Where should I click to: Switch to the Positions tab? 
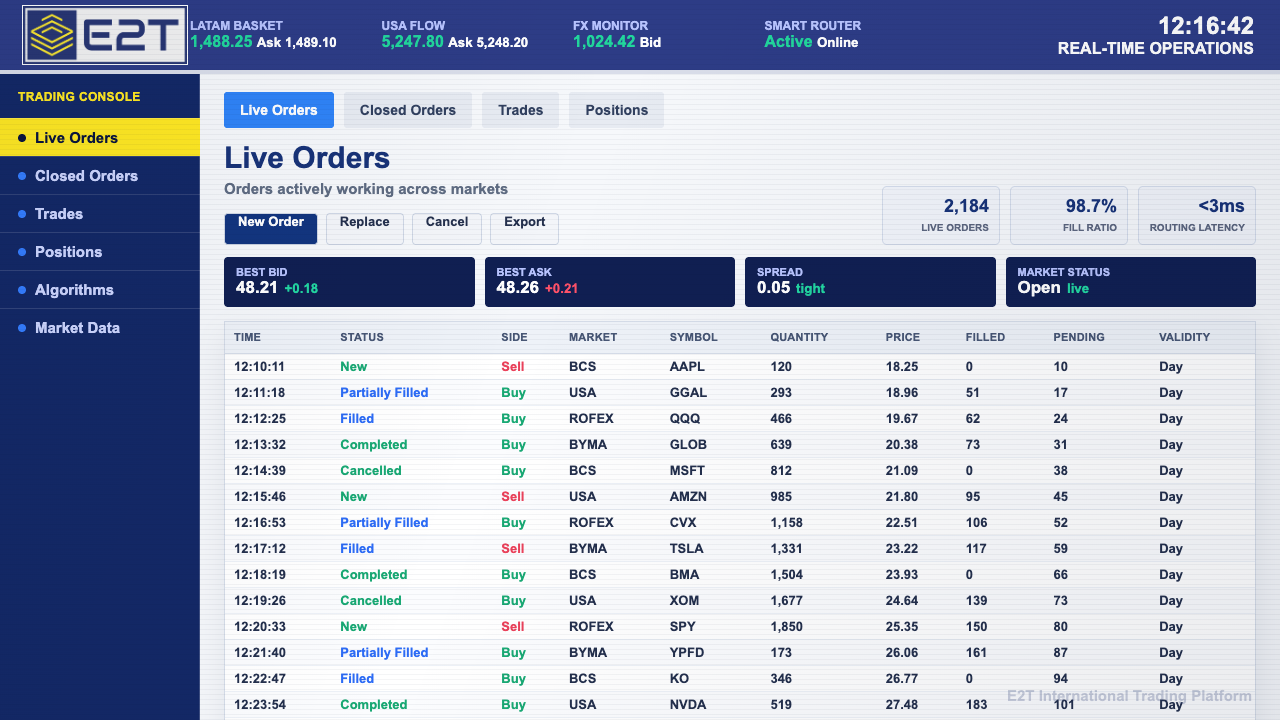[x=617, y=110]
